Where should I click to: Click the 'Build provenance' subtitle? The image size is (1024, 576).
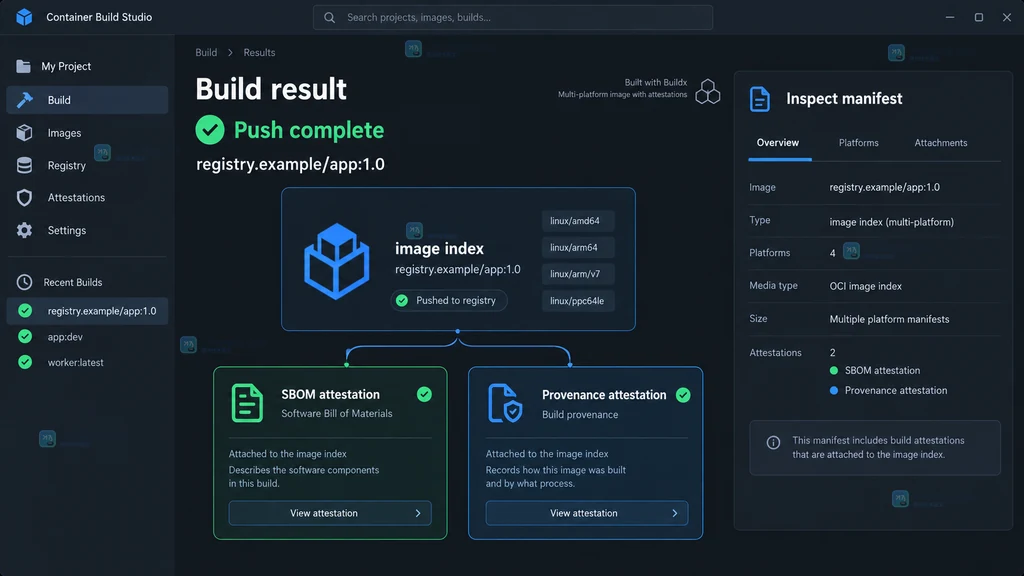pyautogui.click(x=580, y=415)
